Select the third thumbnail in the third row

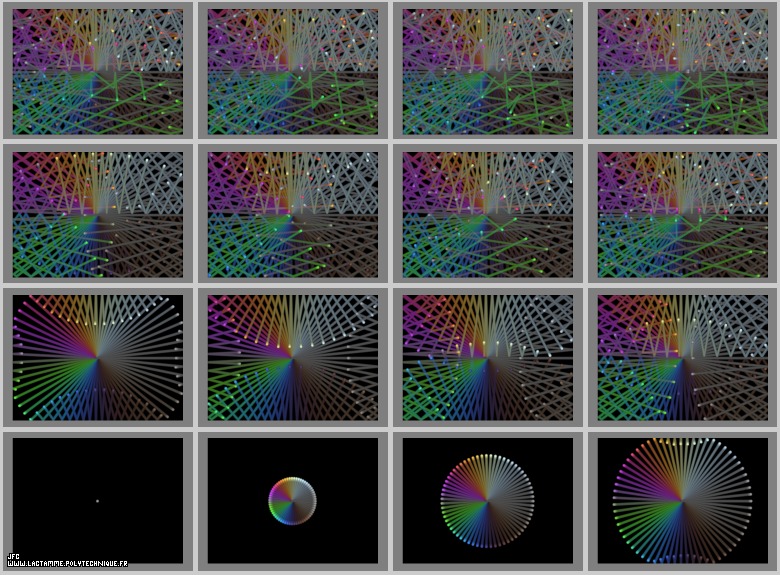[488, 357]
